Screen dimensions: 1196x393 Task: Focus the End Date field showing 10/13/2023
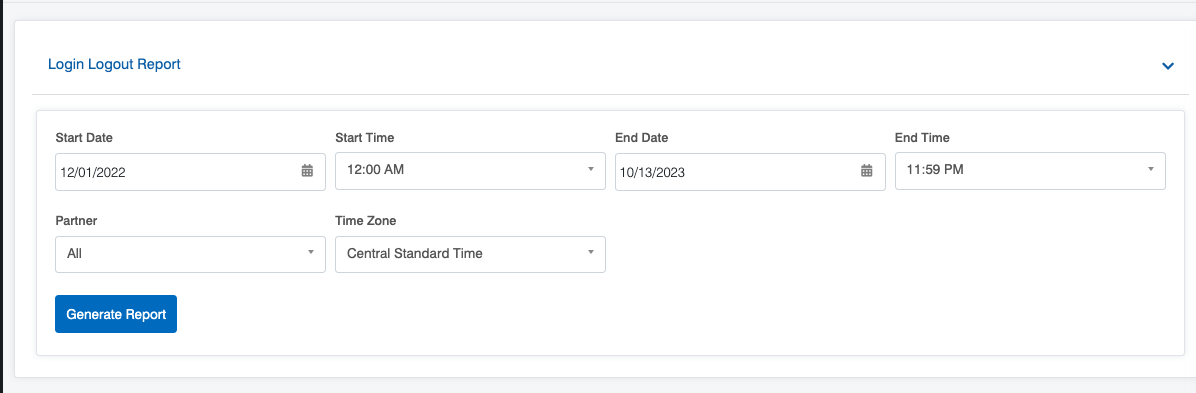[x=750, y=172]
